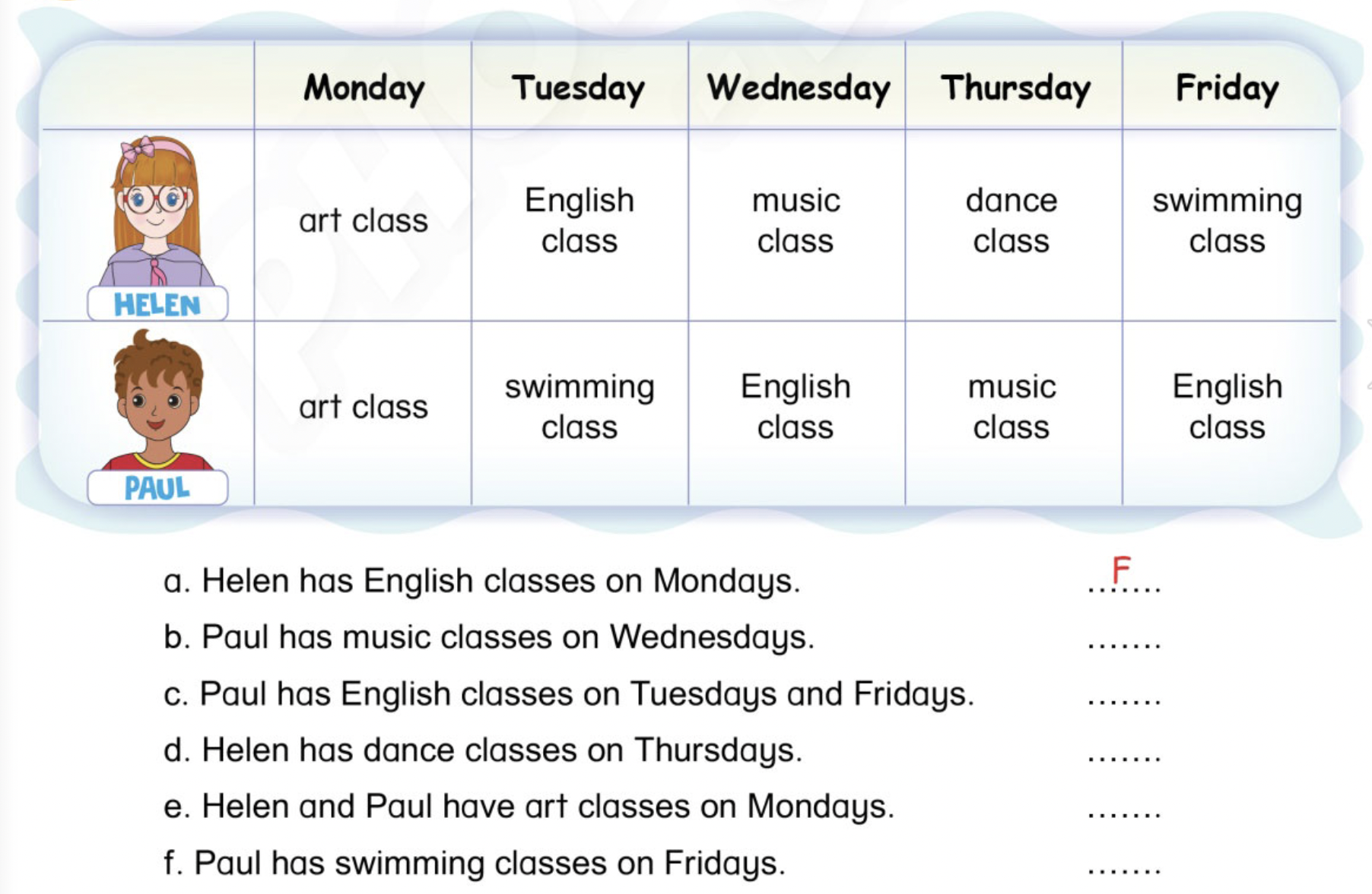Select Helen's Friday swimming class cell
This screenshot has height=894, width=1372.
pos(1227,220)
